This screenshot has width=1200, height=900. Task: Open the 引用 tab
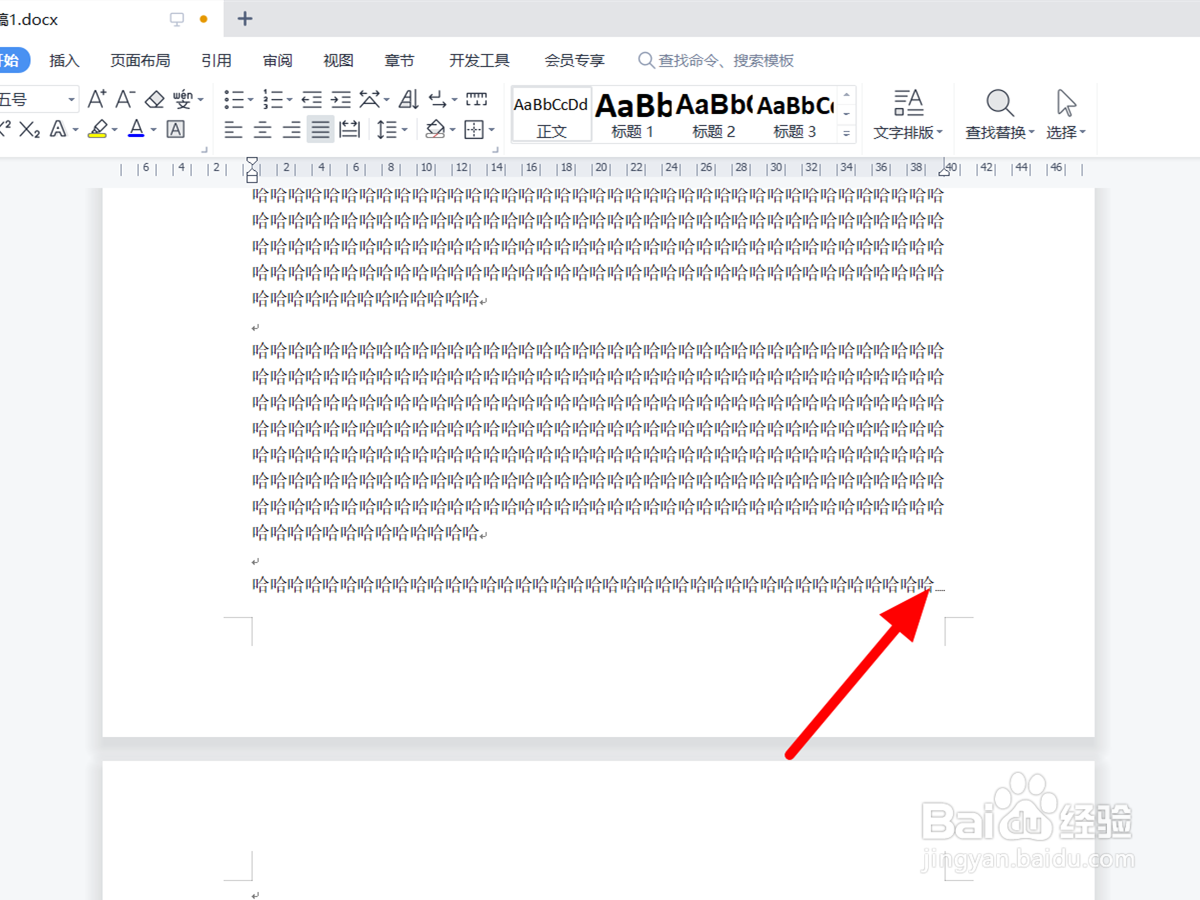pyautogui.click(x=216, y=61)
